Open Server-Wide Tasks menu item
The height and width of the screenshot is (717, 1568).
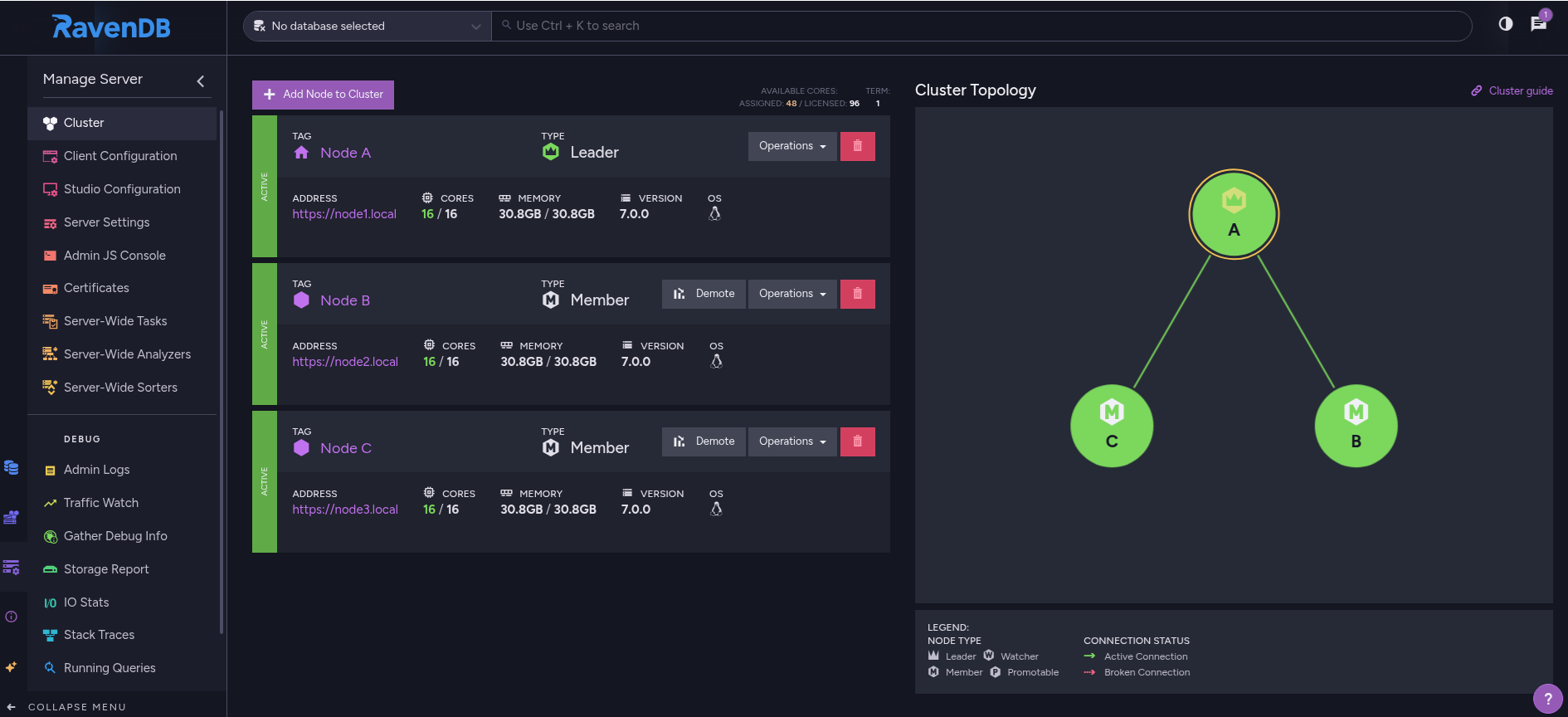tap(122, 321)
